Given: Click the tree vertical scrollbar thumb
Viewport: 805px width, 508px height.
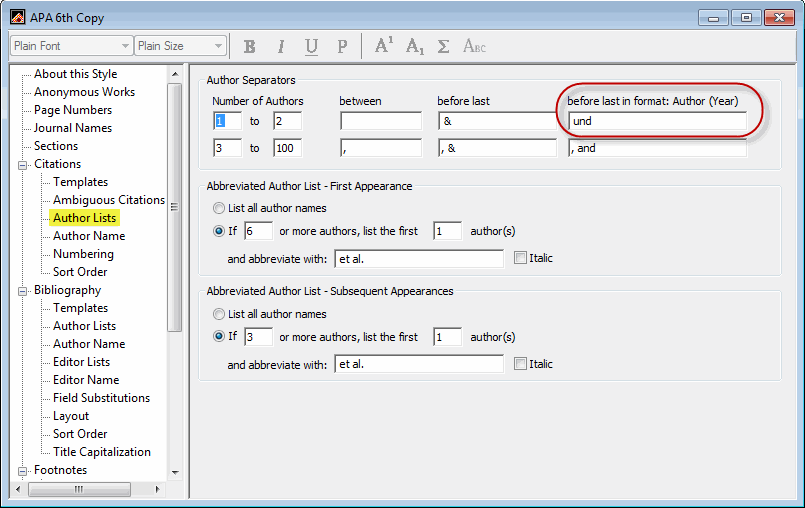Looking at the screenshot, I should point(175,207).
